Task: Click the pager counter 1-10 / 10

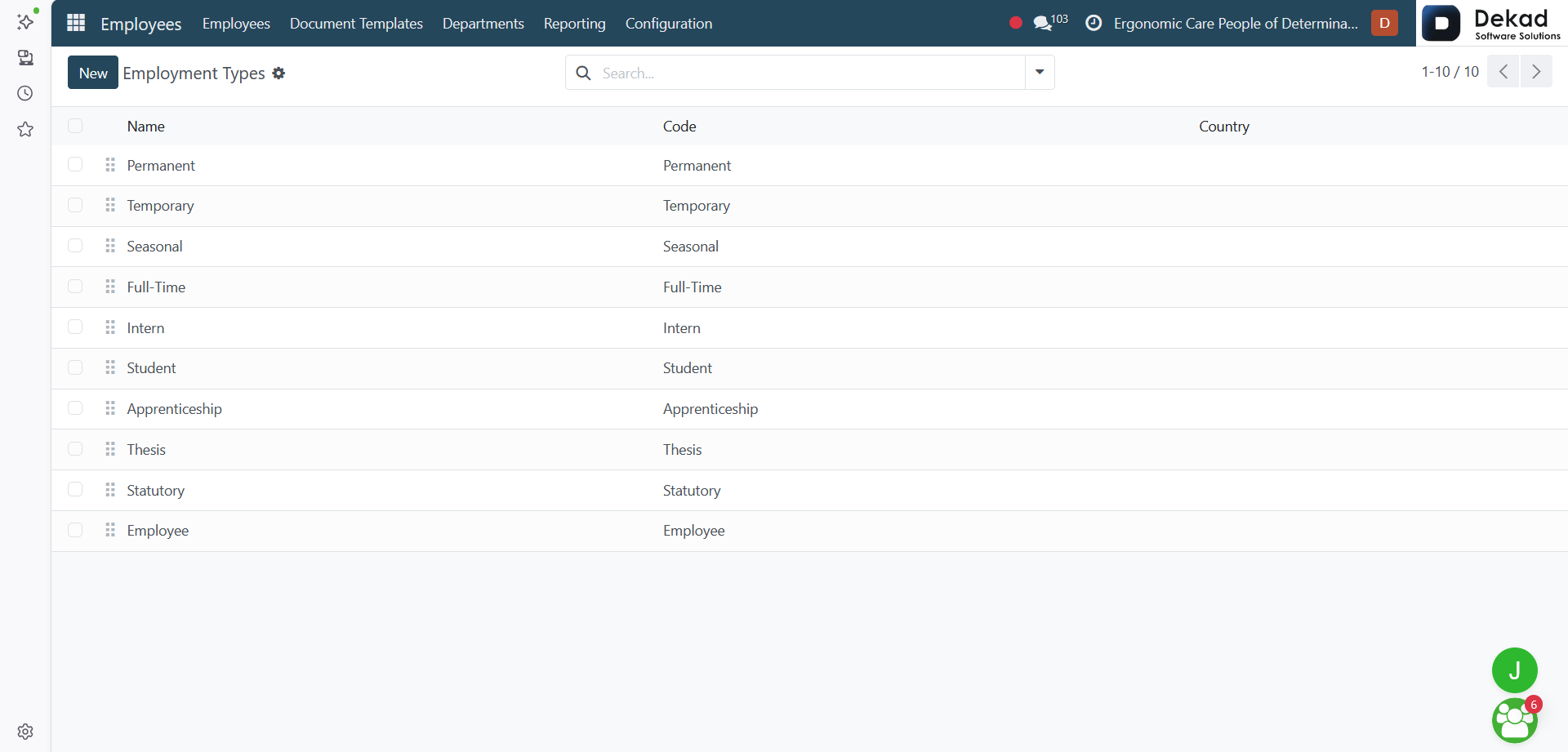Action: (1450, 72)
